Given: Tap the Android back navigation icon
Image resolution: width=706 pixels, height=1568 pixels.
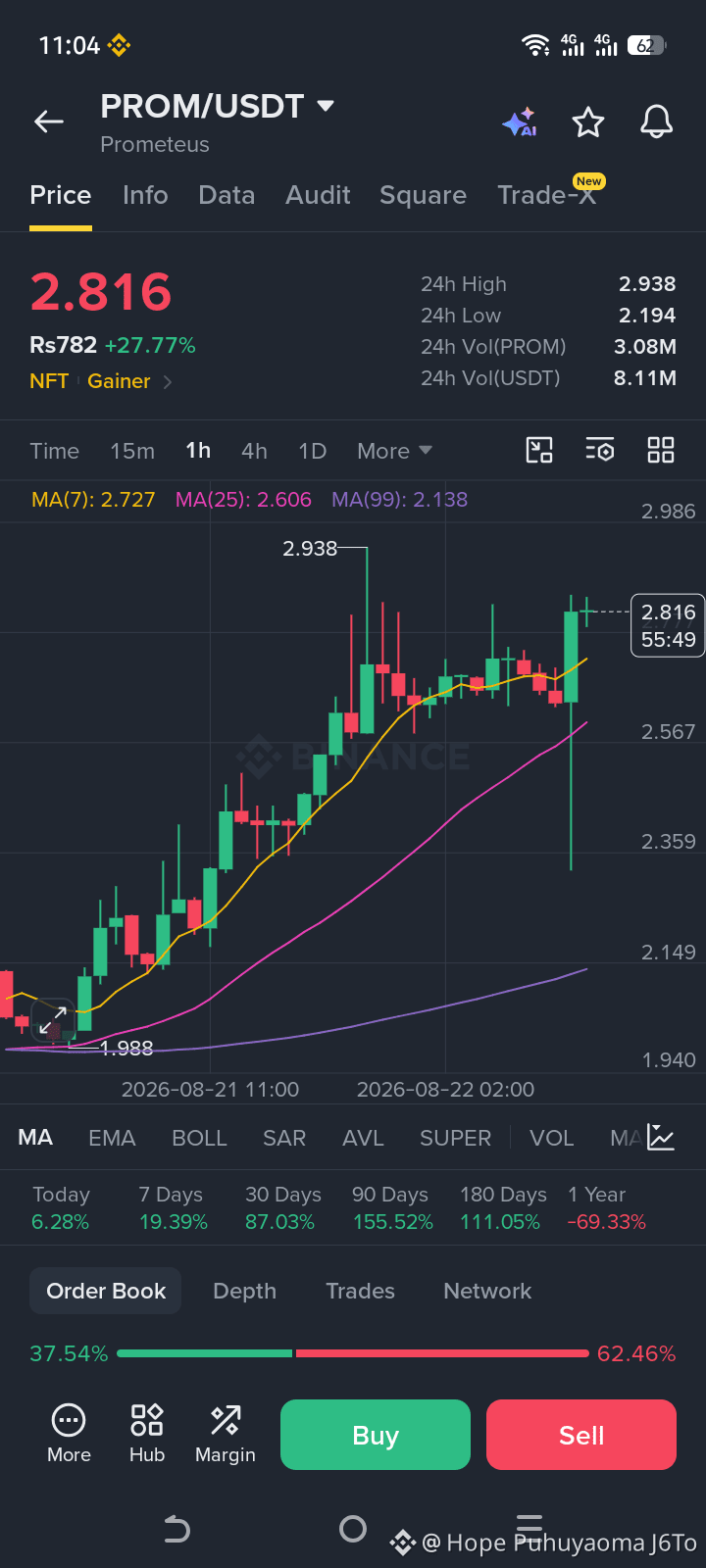Looking at the screenshot, I should click(x=176, y=1529).
